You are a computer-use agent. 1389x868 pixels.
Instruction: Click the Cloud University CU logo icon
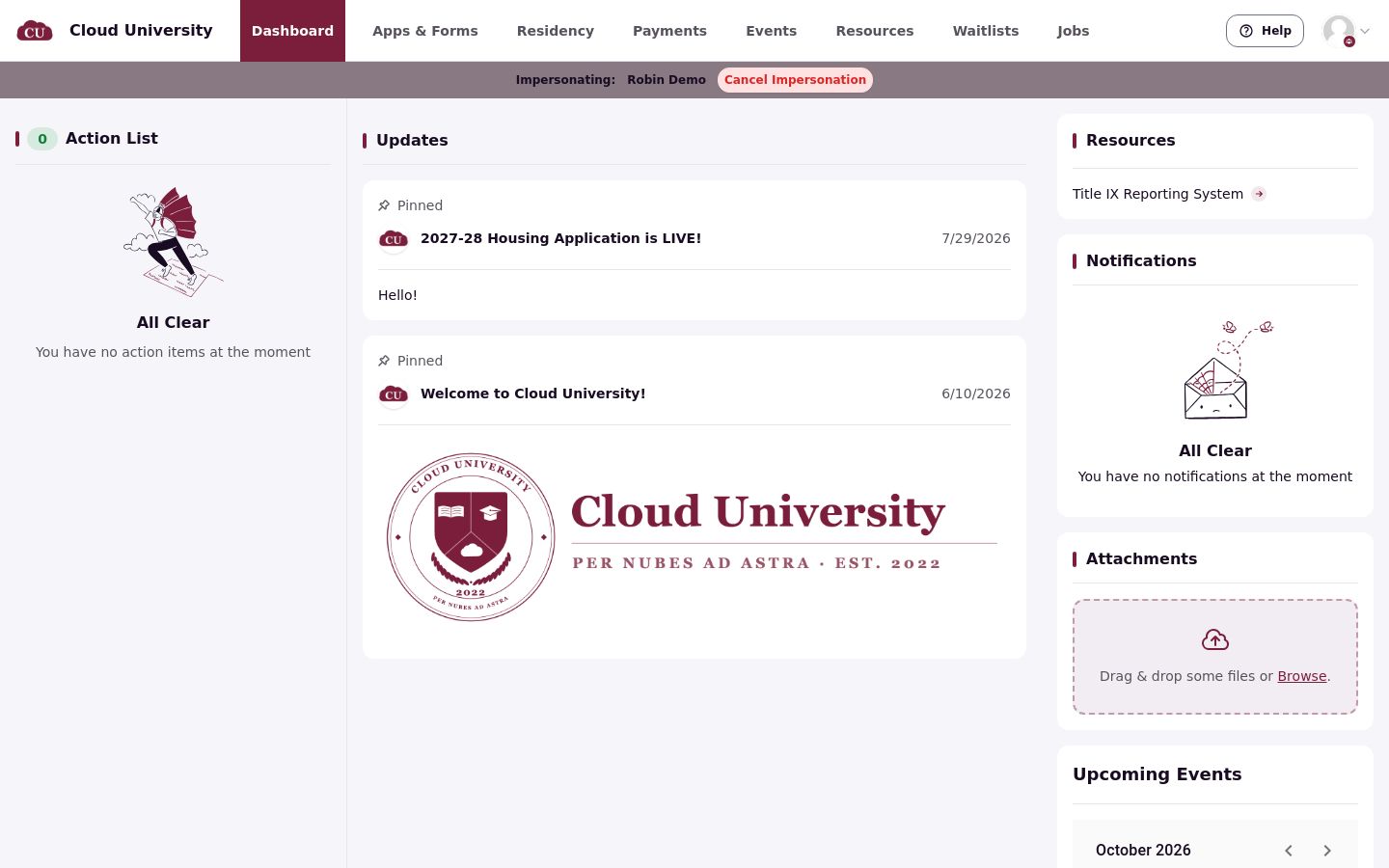click(35, 31)
